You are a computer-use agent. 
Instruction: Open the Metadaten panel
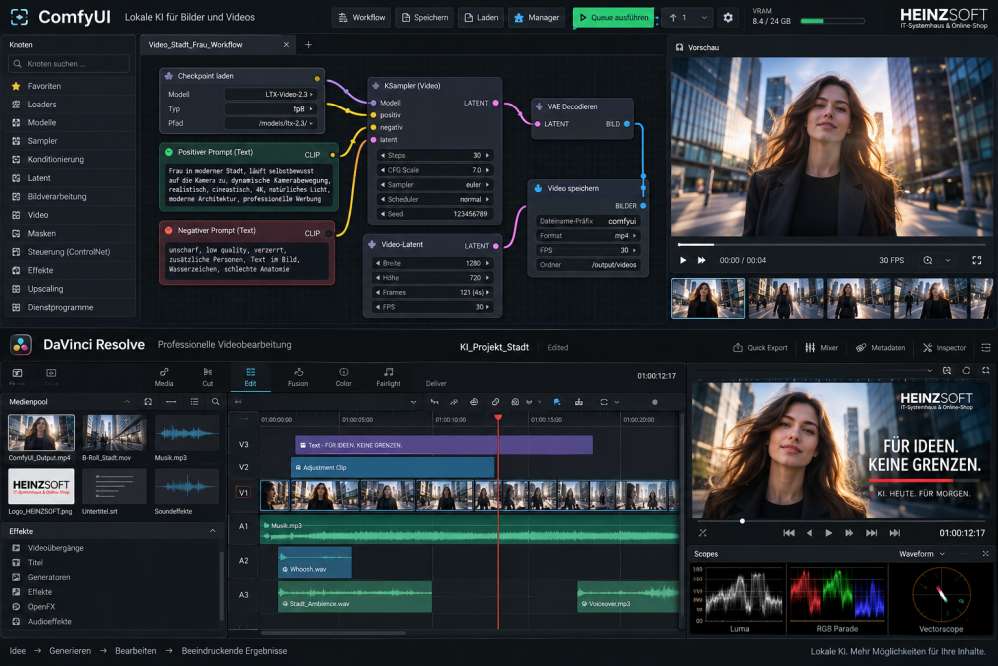click(x=880, y=348)
